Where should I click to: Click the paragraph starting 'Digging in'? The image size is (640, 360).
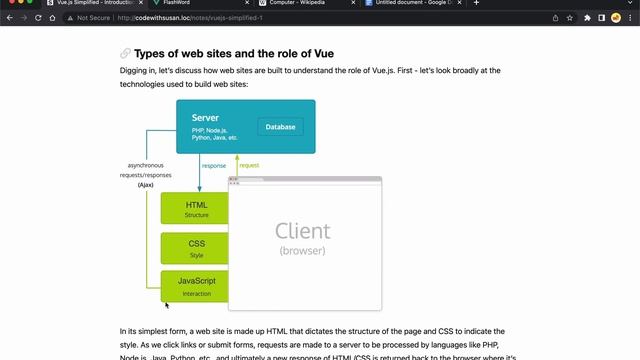click(x=310, y=77)
